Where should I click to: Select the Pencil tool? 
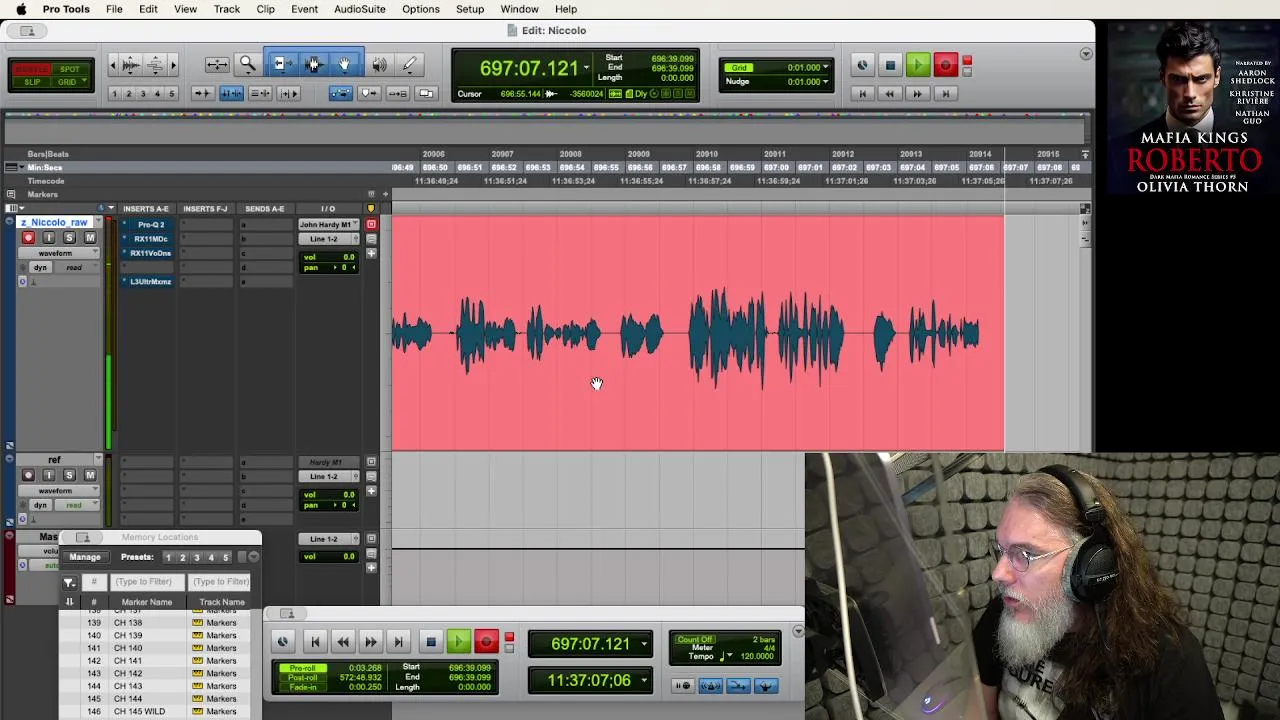409,65
